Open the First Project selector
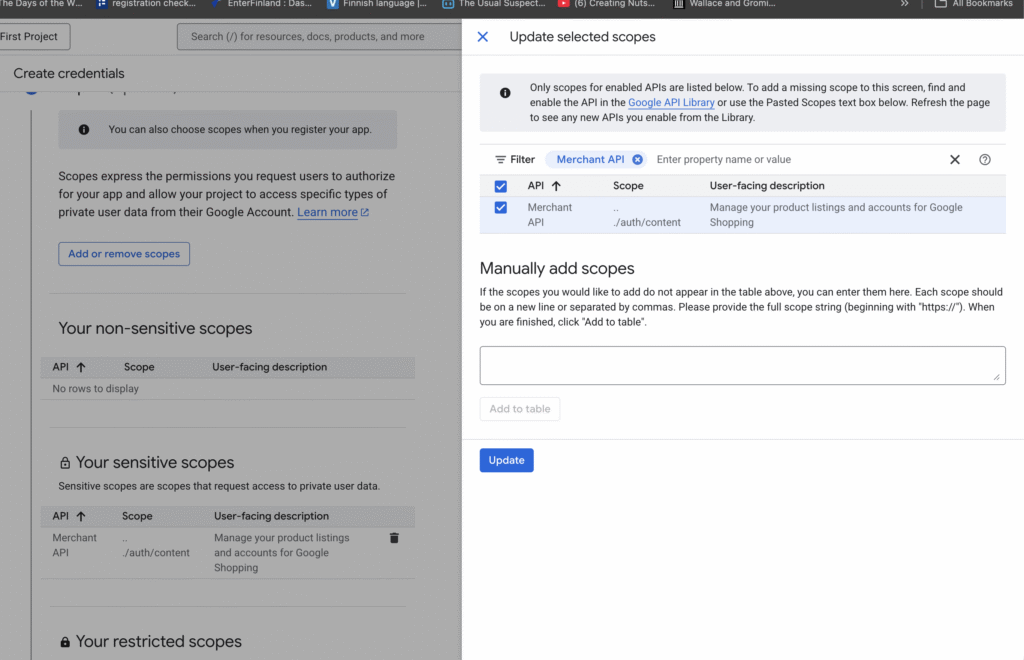This screenshot has width=1024, height=660. (x=30, y=37)
